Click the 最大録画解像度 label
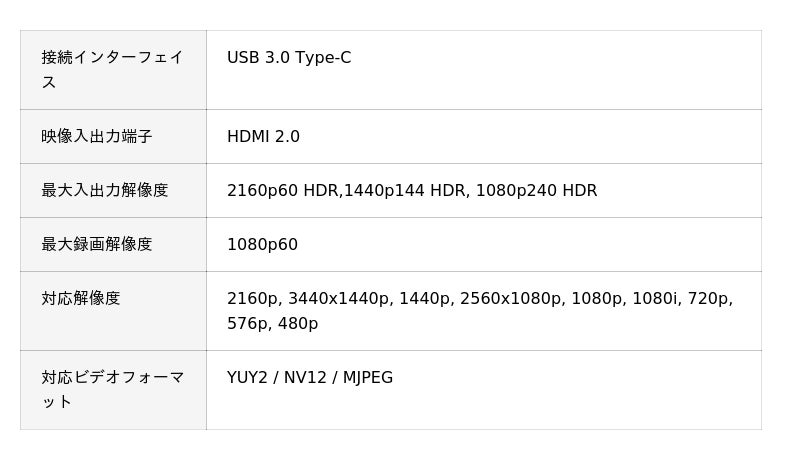Viewport: 800px width, 460px height. point(97,245)
